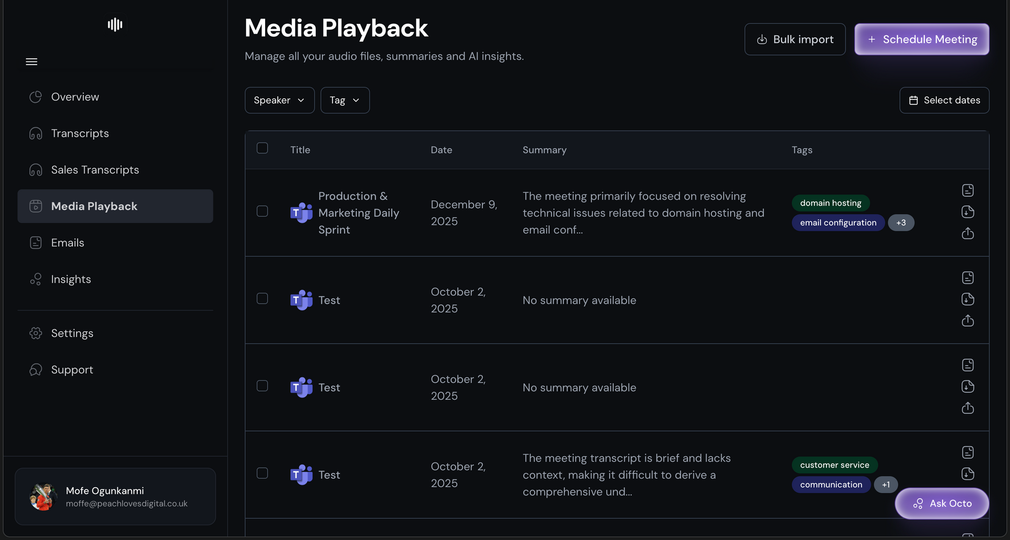Check the Production & Marketing Daily Sprint row

pyautogui.click(x=262, y=211)
